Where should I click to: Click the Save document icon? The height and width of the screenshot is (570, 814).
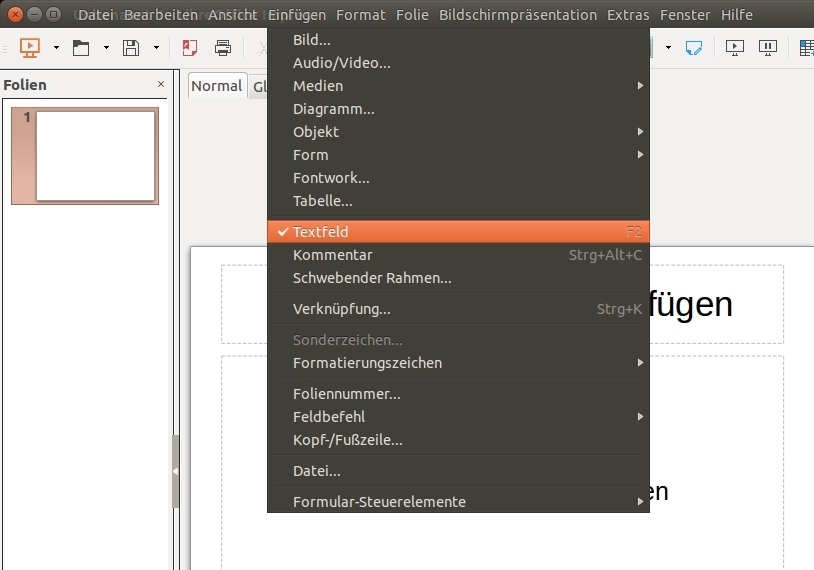[x=131, y=47]
